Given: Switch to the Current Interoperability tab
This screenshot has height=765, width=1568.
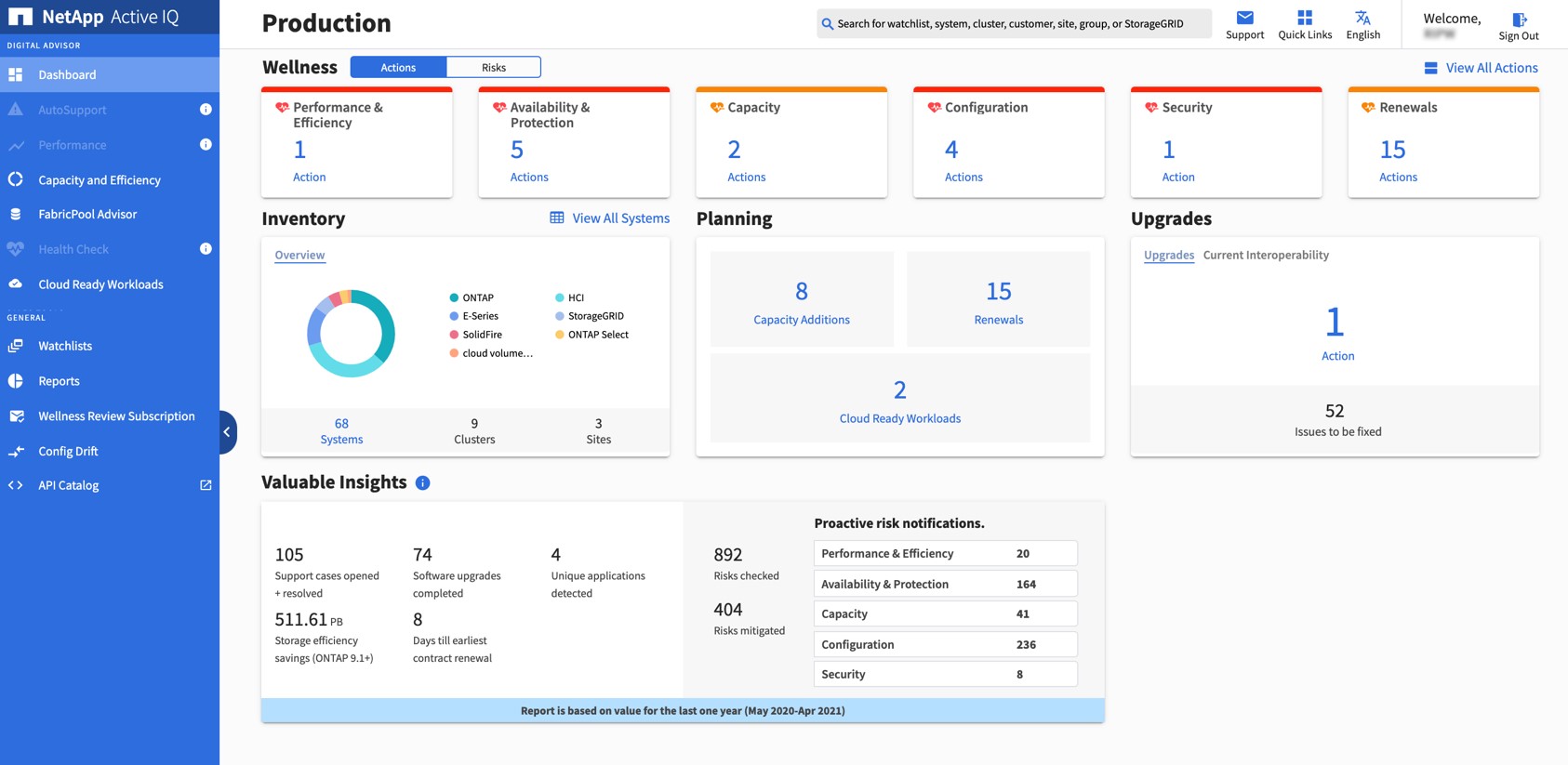Looking at the screenshot, I should tap(1266, 255).
